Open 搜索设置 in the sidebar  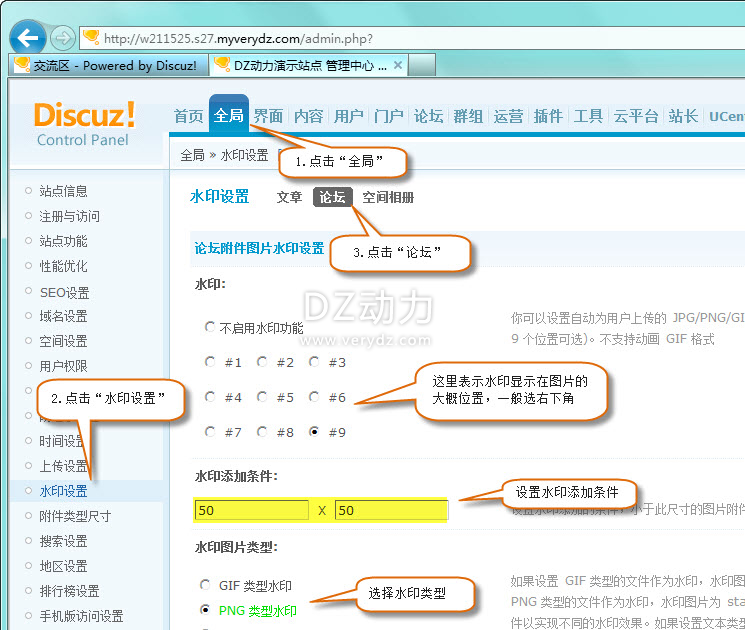coord(63,541)
